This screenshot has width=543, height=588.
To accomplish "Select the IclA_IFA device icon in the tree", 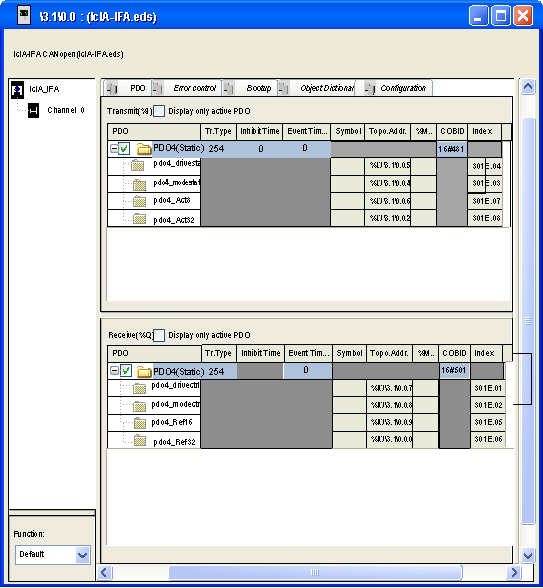I will [17, 90].
